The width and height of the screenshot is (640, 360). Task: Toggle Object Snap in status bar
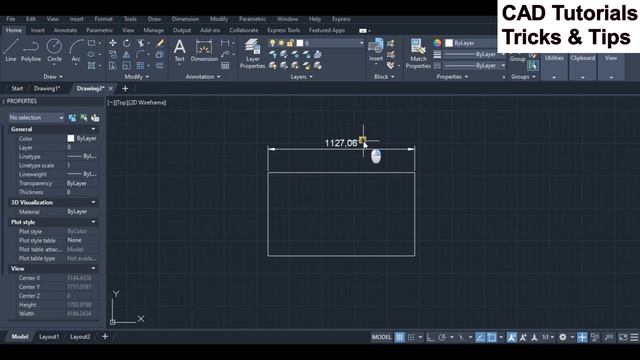point(492,337)
